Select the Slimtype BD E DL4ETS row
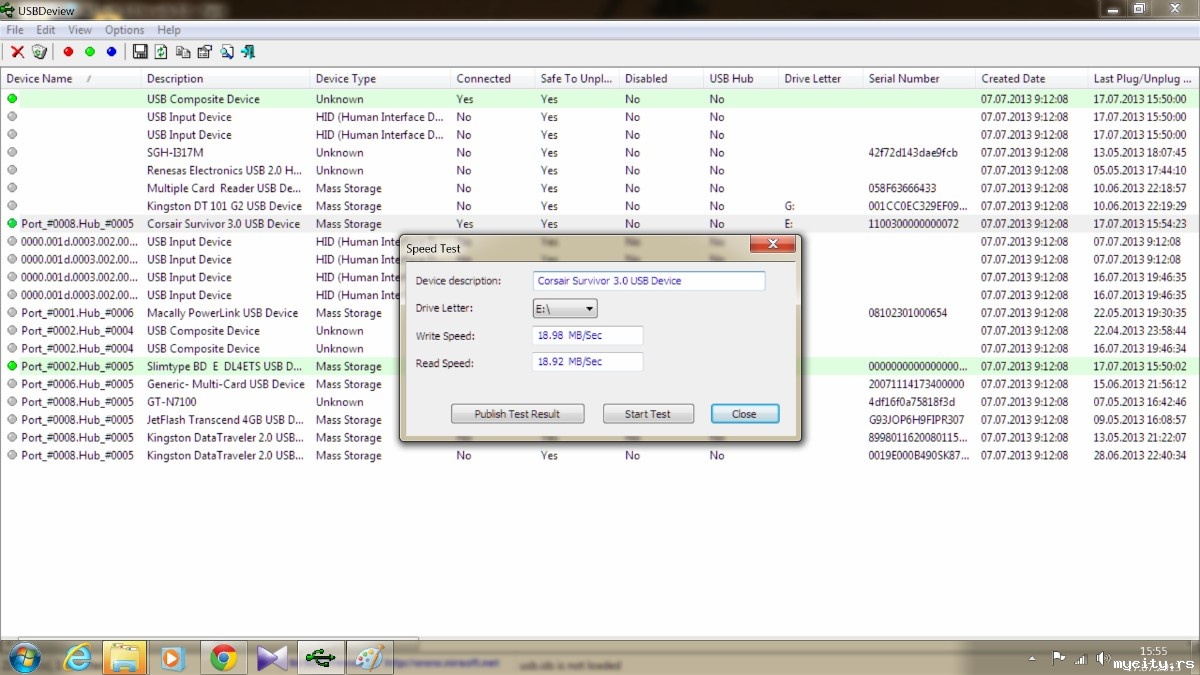The height and width of the screenshot is (675, 1200). coord(600,366)
